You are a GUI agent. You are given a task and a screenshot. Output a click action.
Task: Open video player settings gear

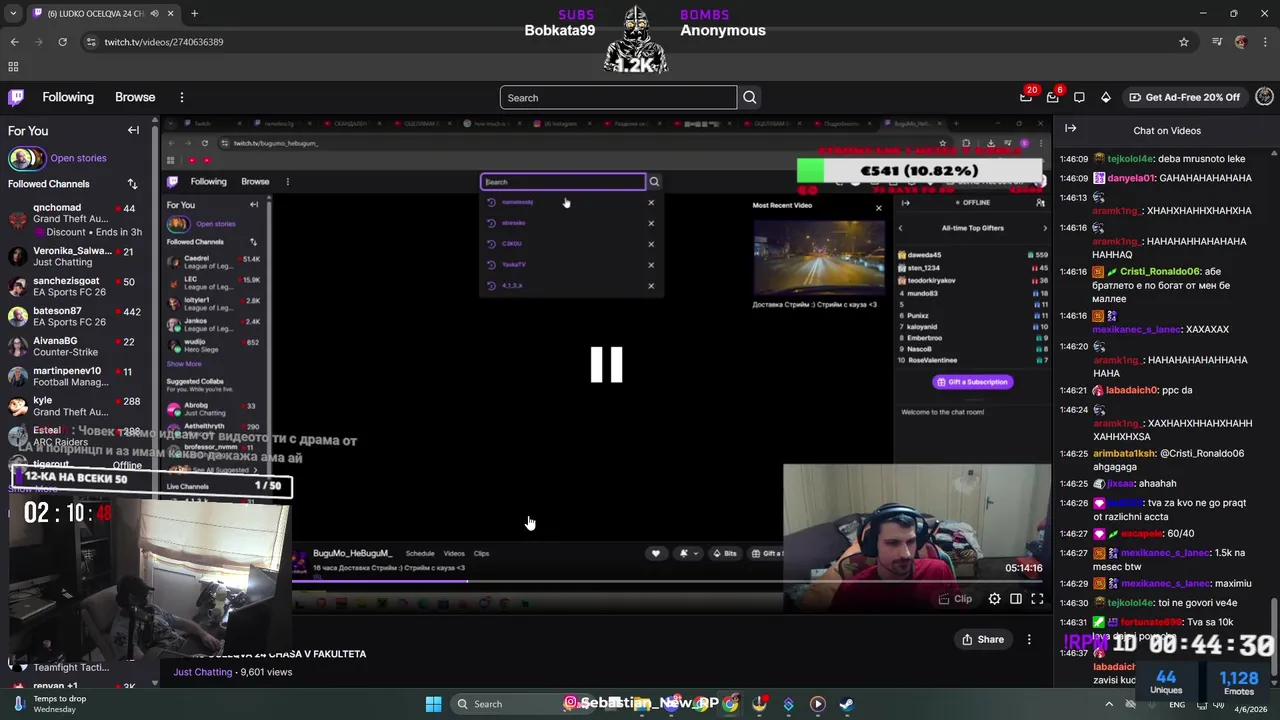pos(994,599)
